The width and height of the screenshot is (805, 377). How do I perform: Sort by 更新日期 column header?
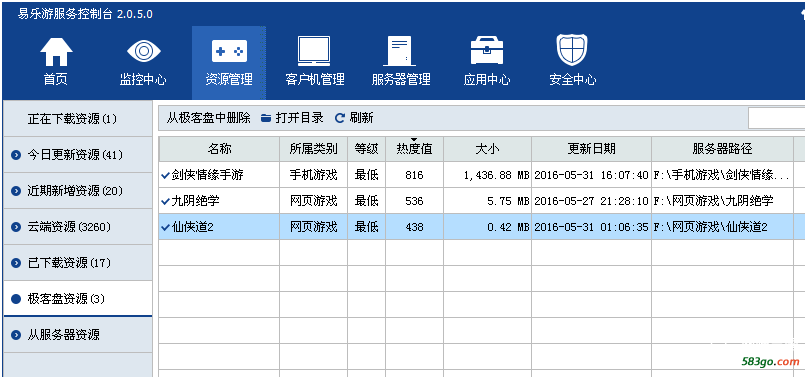click(x=591, y=149)
